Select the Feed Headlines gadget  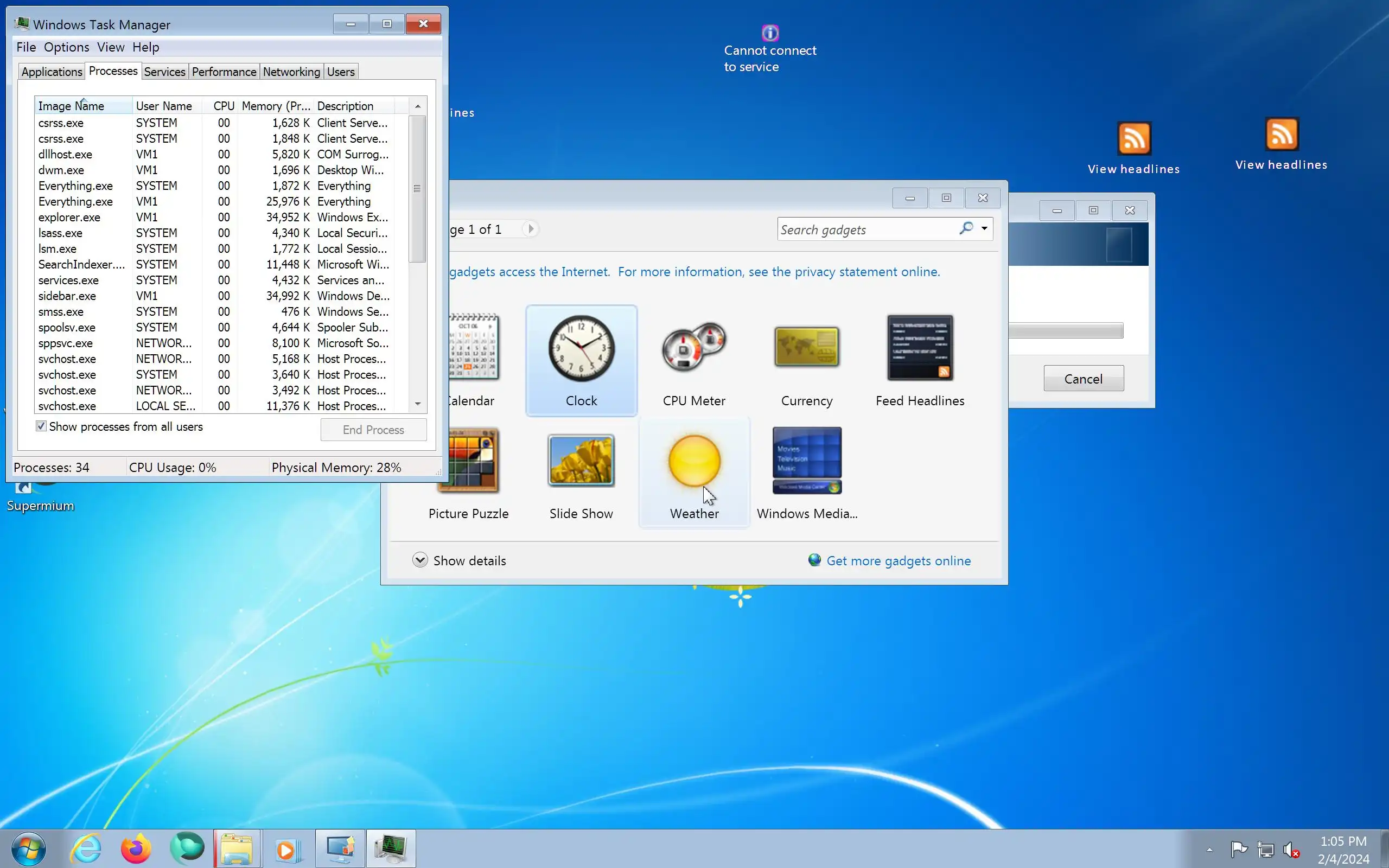click(x=920, y=348)
